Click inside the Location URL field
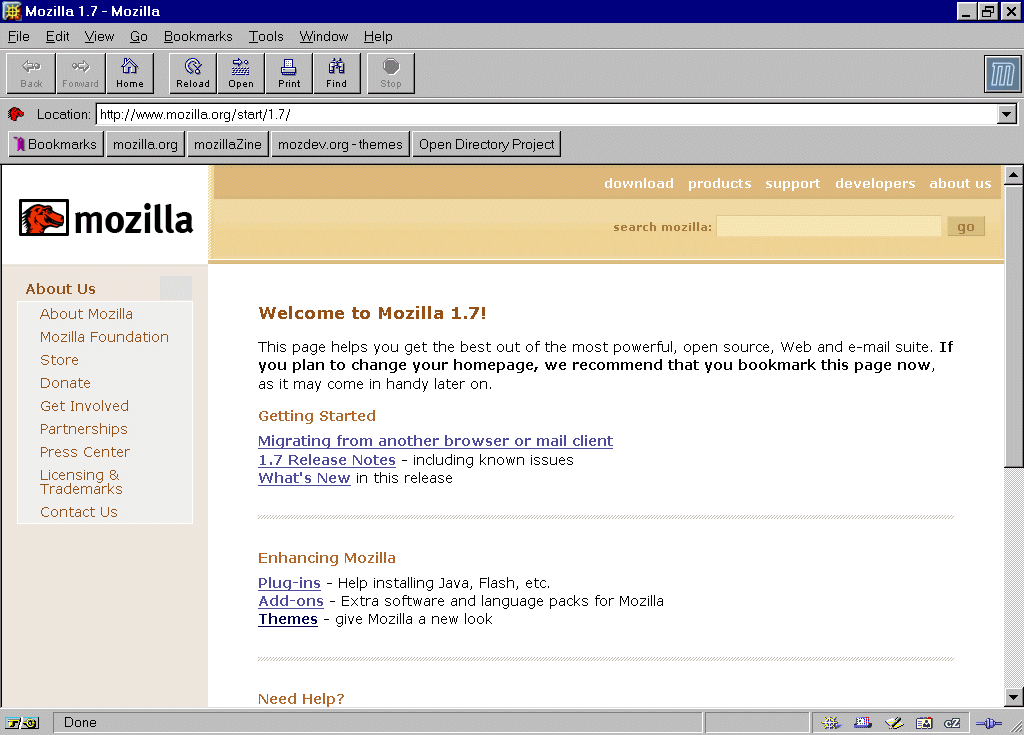The width and height of the screenshot is (1024, 735). (547, 114)
